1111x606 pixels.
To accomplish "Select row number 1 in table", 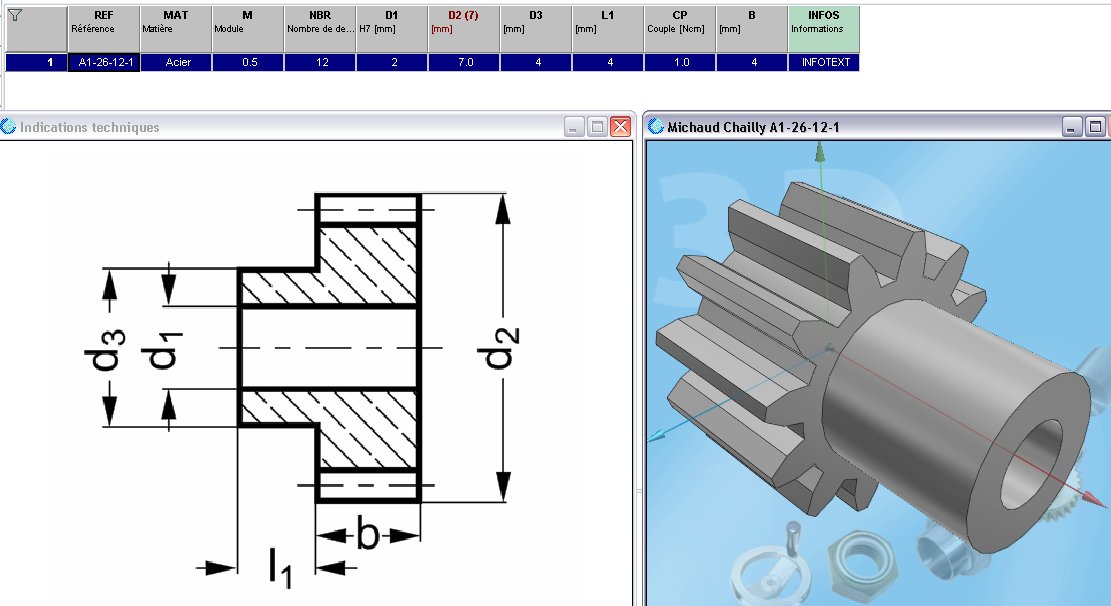I will pos(36,62).
